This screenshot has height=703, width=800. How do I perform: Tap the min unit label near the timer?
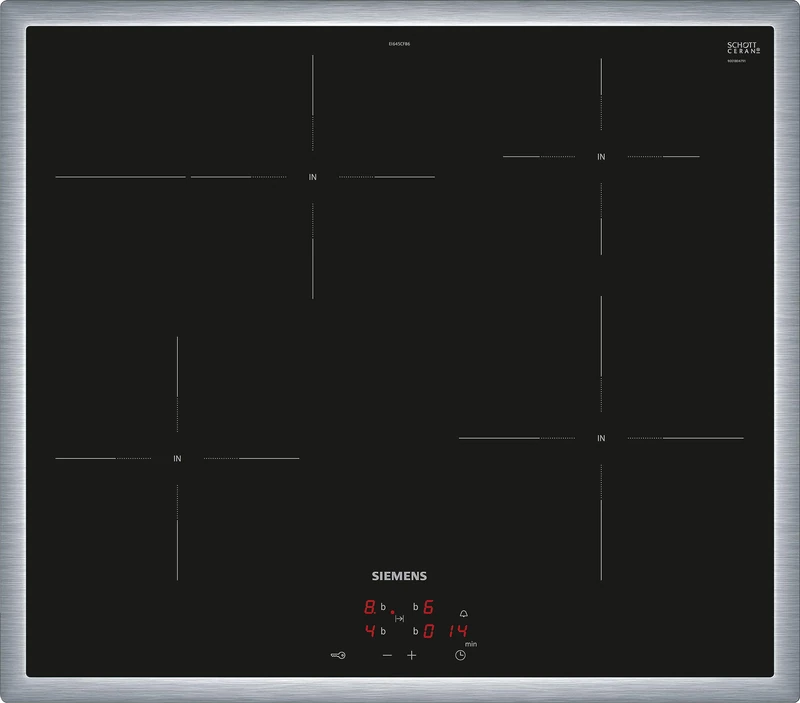471,644
